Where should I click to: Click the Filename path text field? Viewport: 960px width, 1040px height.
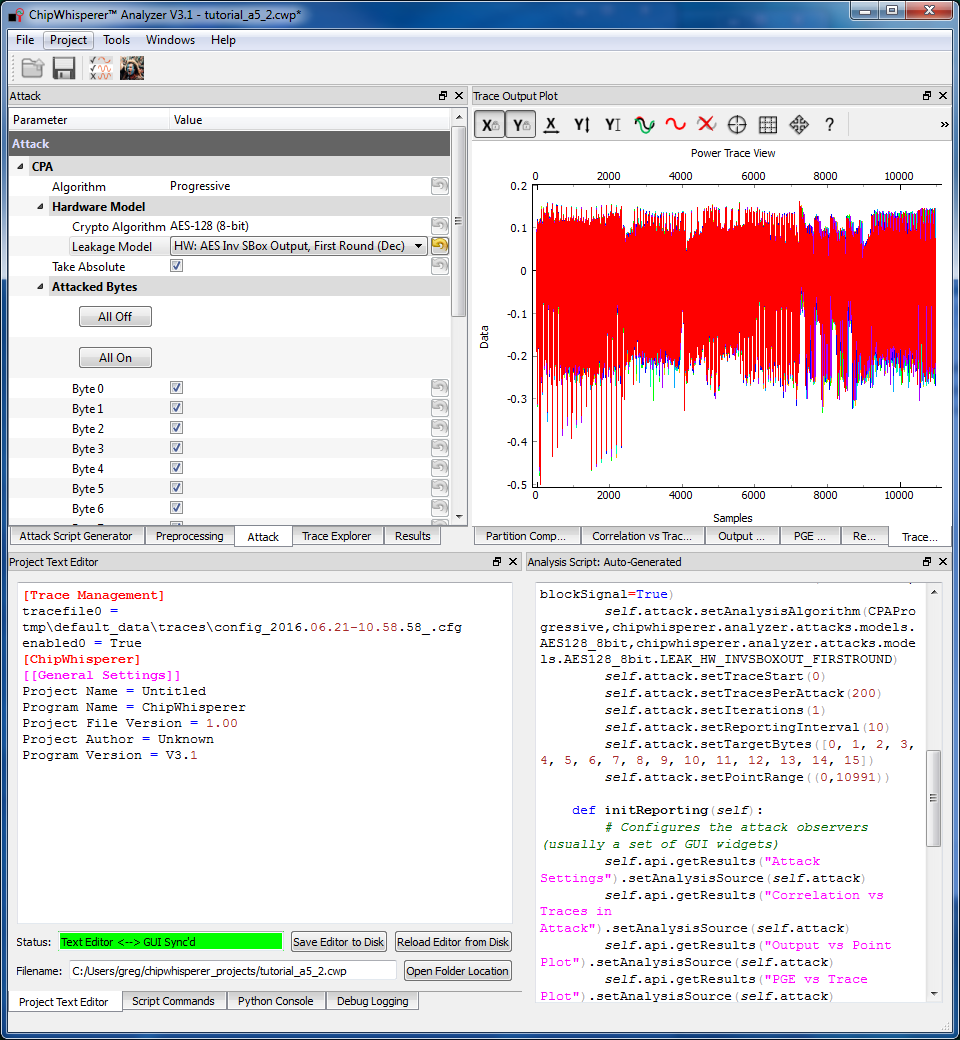coord(232,971)
